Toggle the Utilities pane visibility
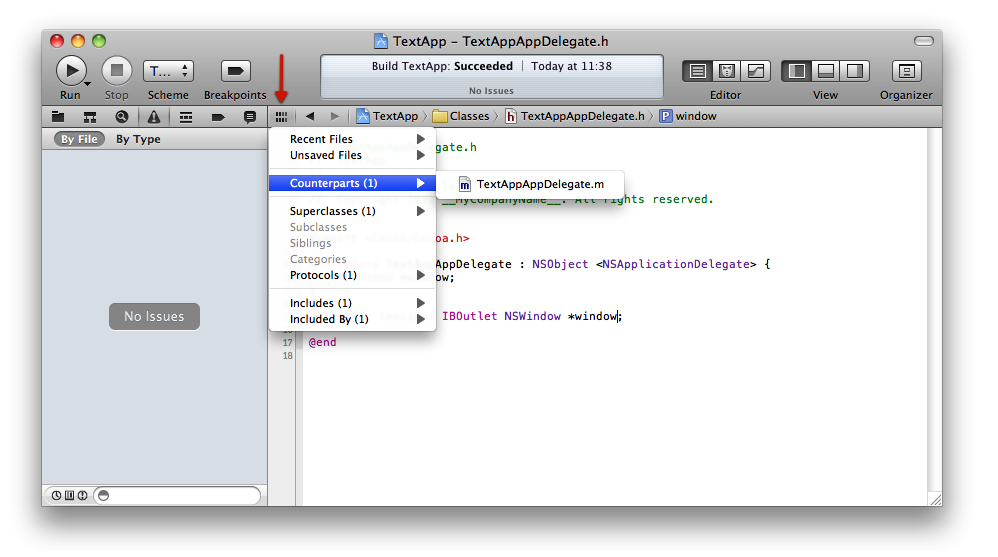Viewport: 998px width, 557px height. [855, 71]
